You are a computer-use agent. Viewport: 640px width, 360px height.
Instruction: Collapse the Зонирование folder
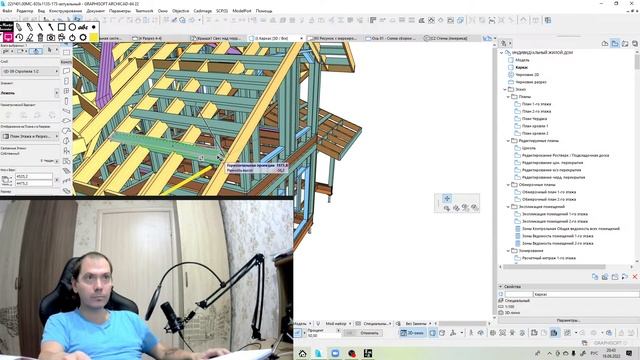[x=509, y=251]
